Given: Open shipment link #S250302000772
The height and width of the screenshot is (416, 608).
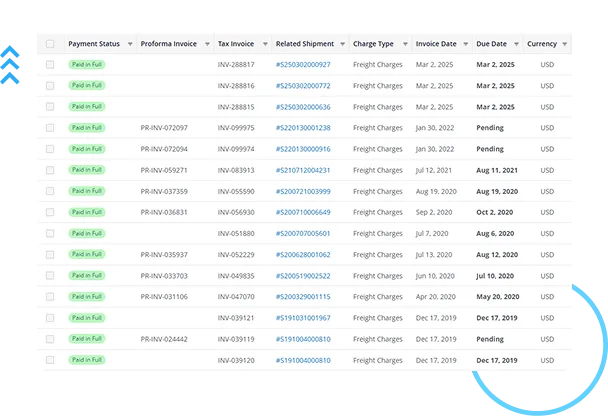Looking at the screenshot, I should coord(303,86).
